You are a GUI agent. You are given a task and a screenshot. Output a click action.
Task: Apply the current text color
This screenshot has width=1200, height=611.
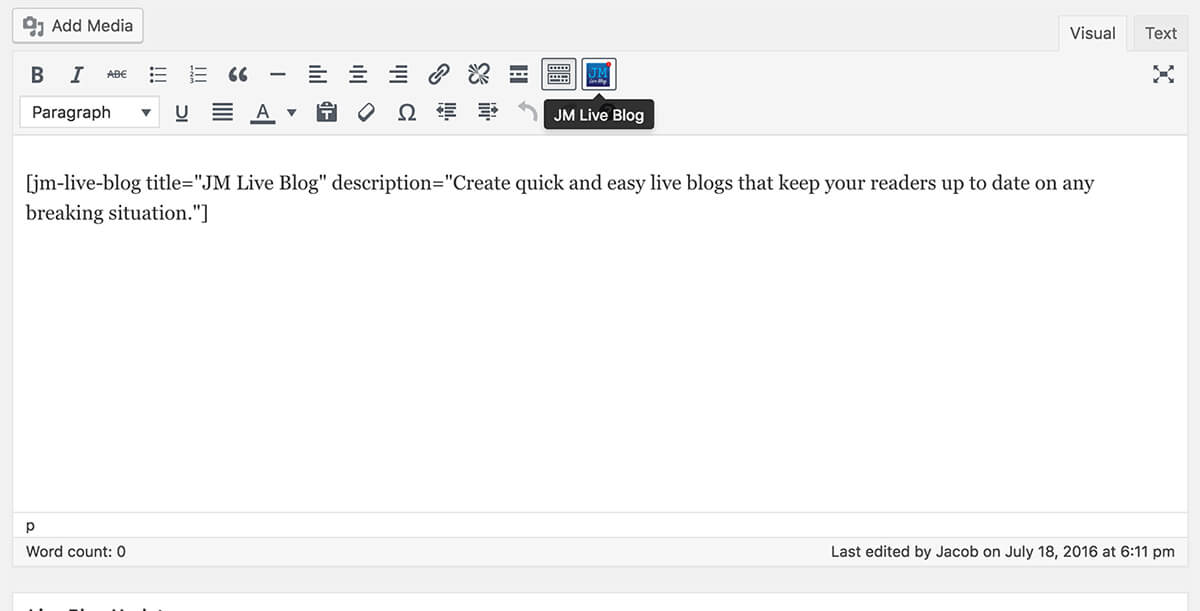coord(262,113)
